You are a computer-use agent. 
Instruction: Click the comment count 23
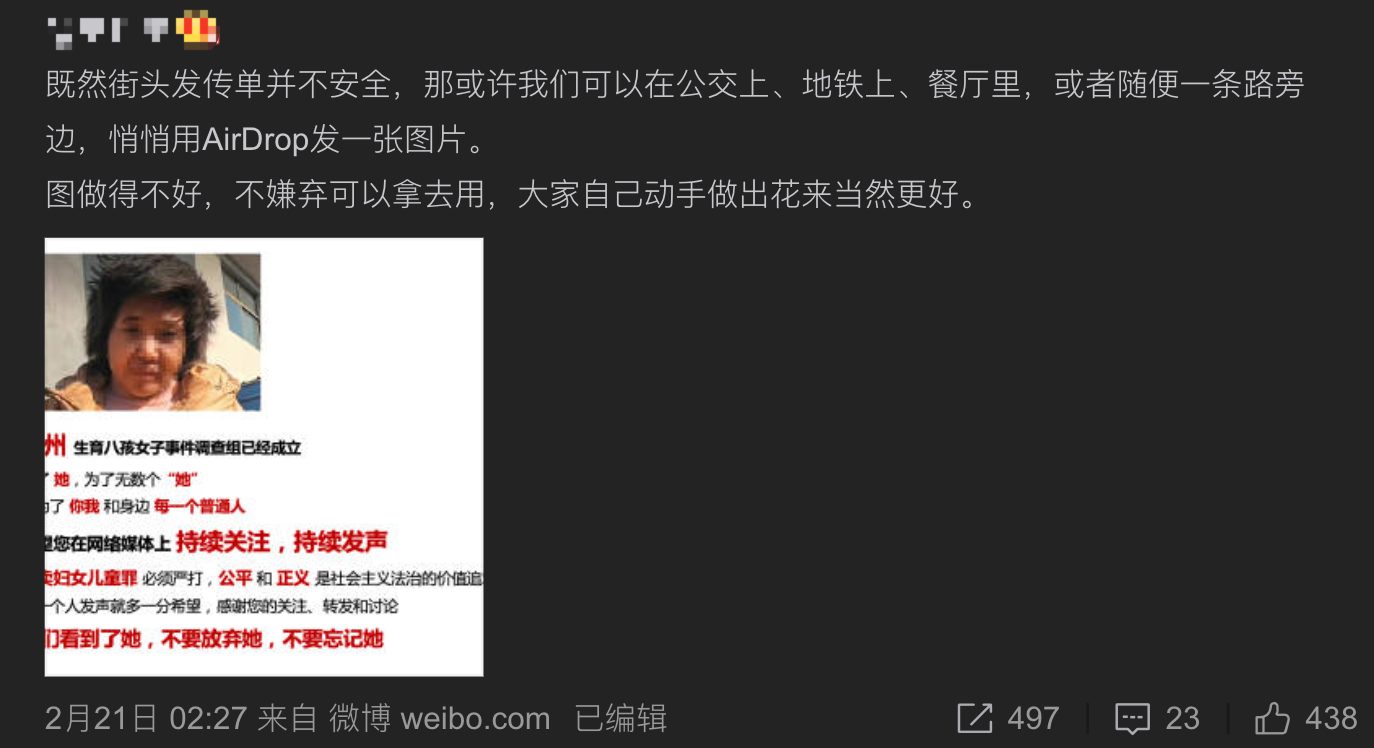[x=1182, y=718]
